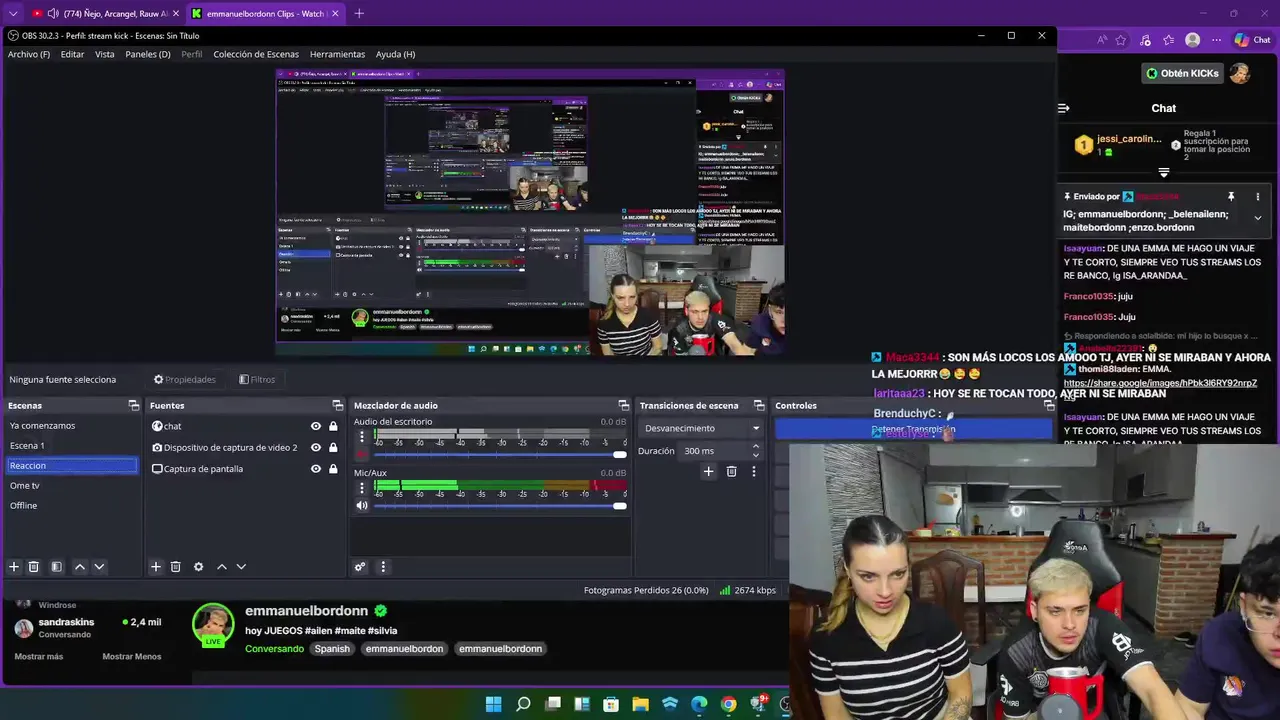Move source down in Fuentes list
This screenshot has height=720, width=1280.
click(x=241, y=567)
